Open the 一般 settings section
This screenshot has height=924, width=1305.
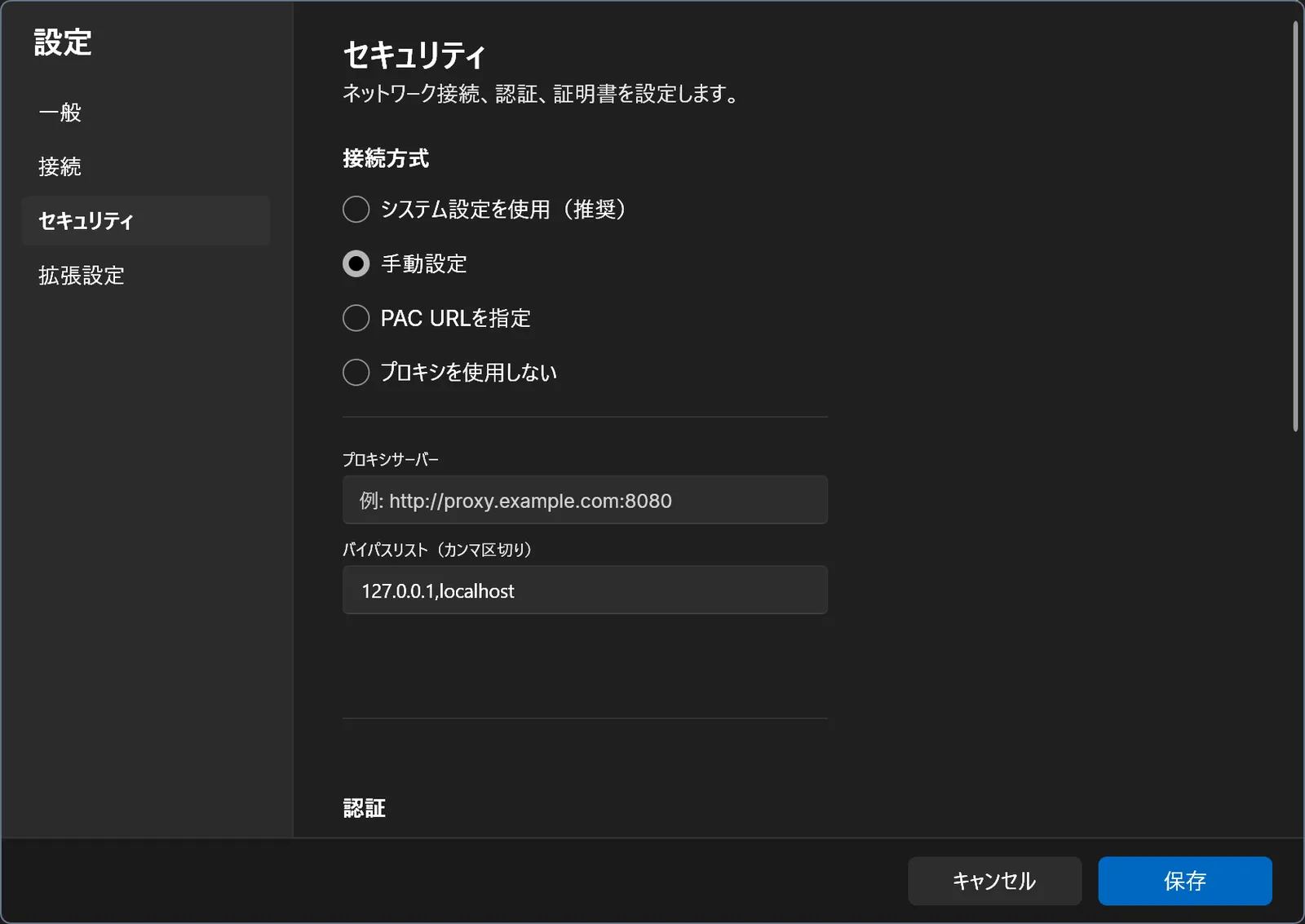click(x=146, y=113)
